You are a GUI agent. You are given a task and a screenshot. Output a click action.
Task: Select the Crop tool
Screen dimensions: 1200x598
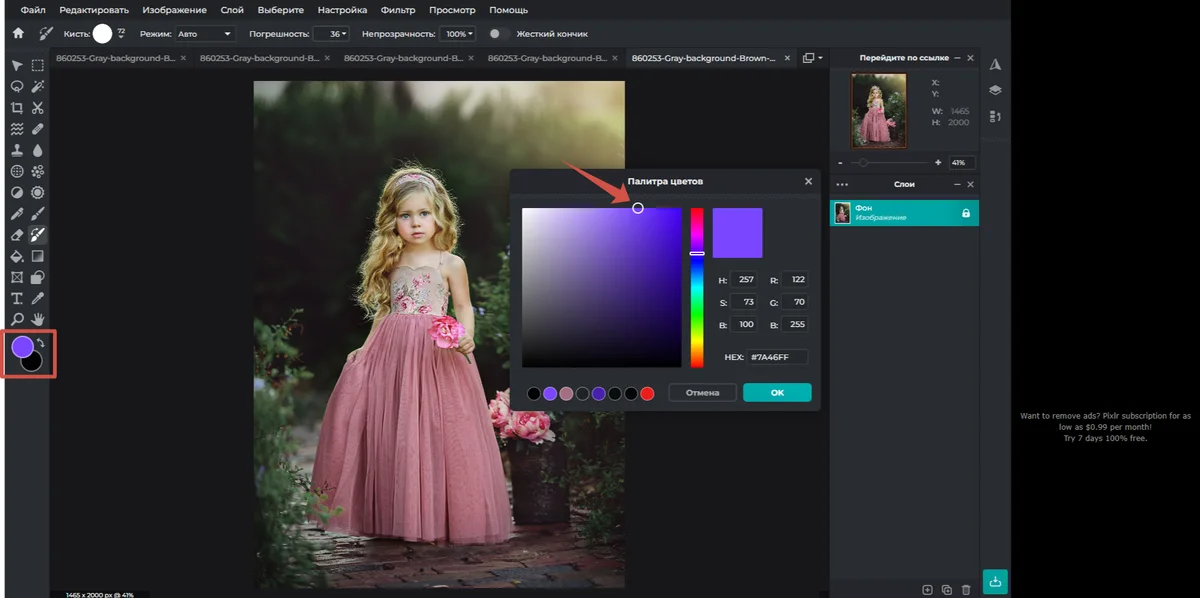pos(17,108)
